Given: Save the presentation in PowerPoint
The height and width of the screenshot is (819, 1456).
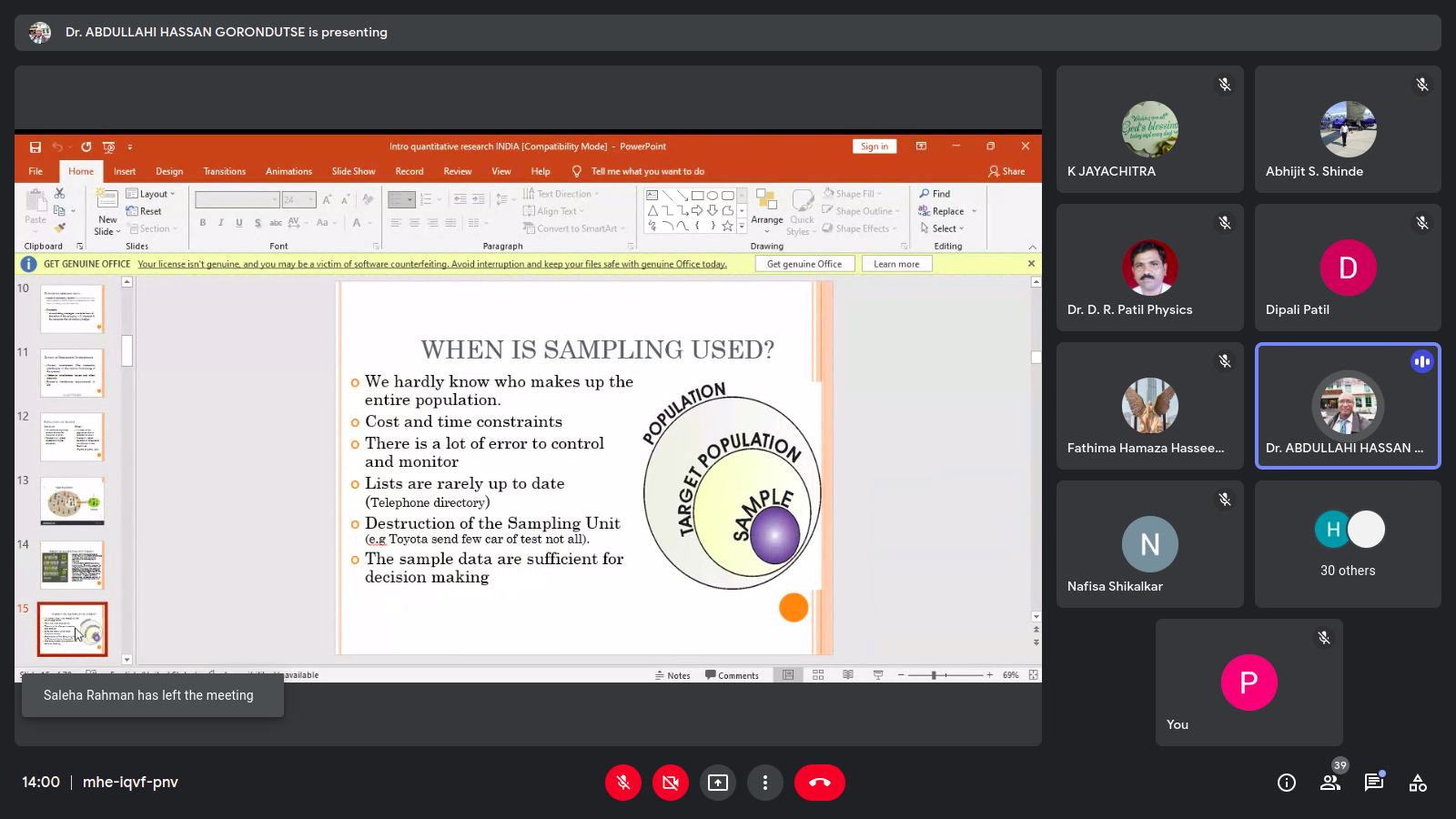Looking at the screenshot, I should click(35, 147).
